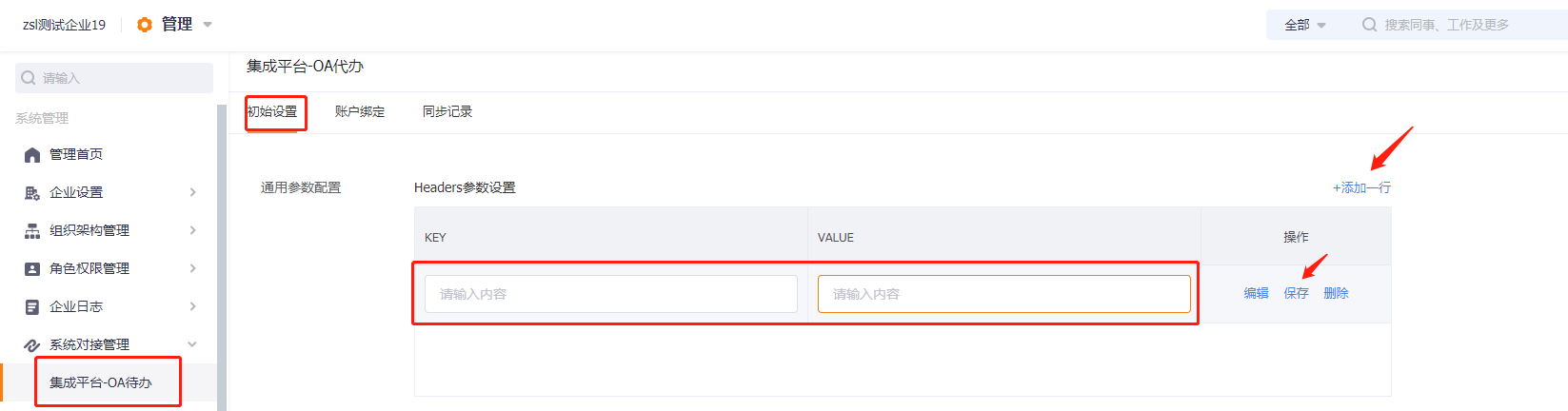
Task: Open the 管理 dropdown arrow
Action: coord(208,25)
